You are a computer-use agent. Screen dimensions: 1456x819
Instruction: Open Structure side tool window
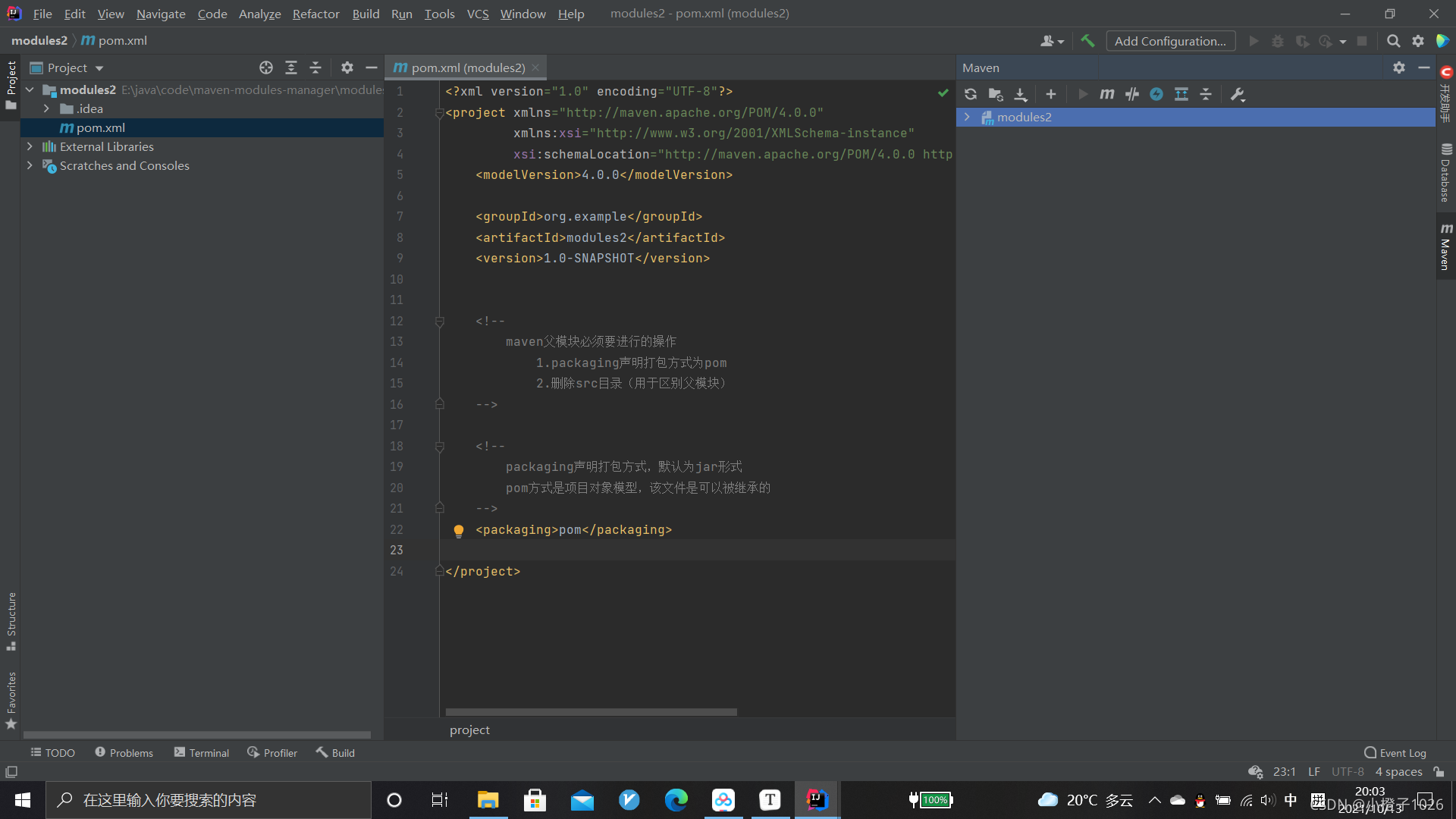11,621
